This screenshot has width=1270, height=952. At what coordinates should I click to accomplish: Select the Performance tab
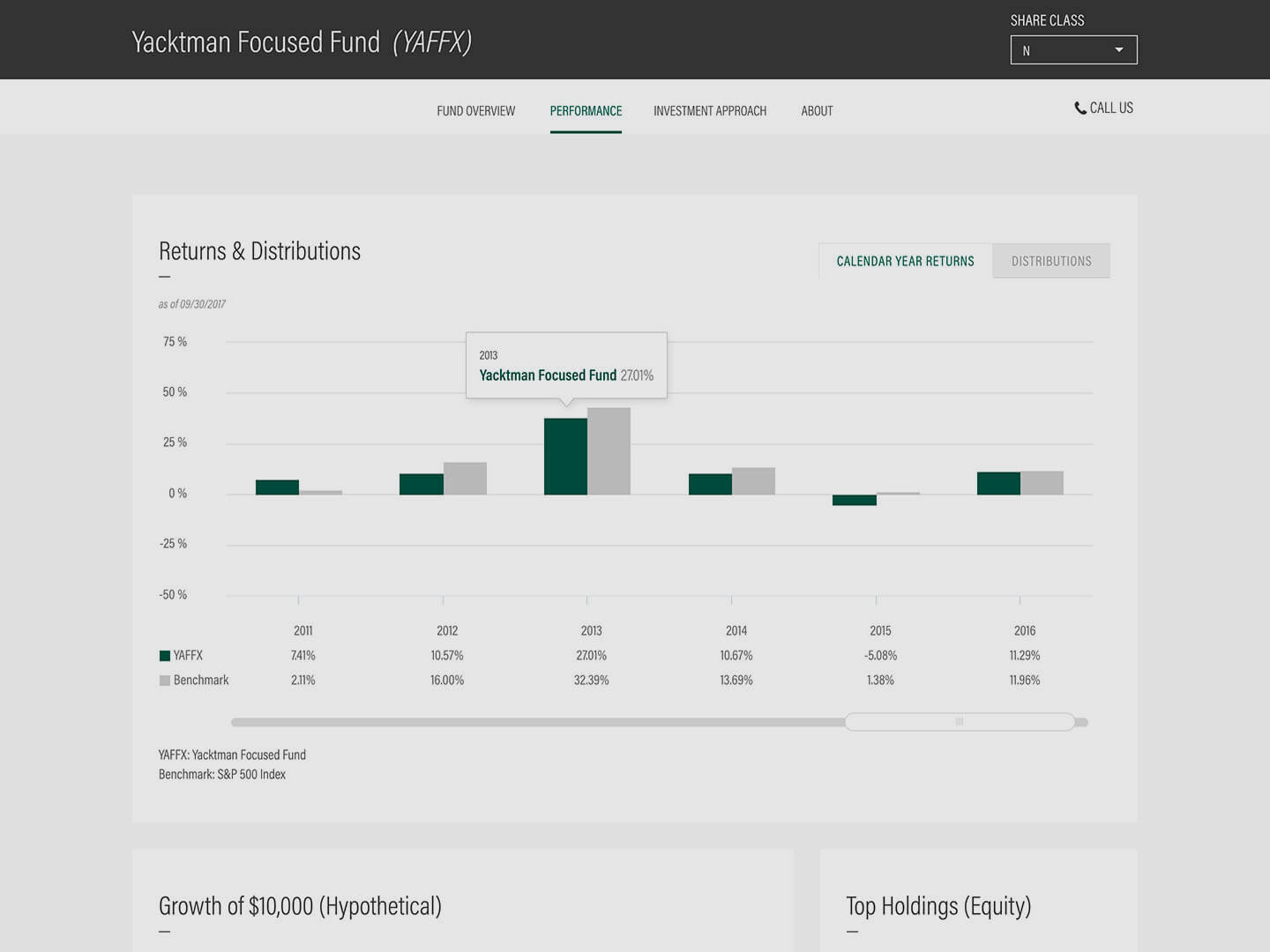(x=586, y=111)
